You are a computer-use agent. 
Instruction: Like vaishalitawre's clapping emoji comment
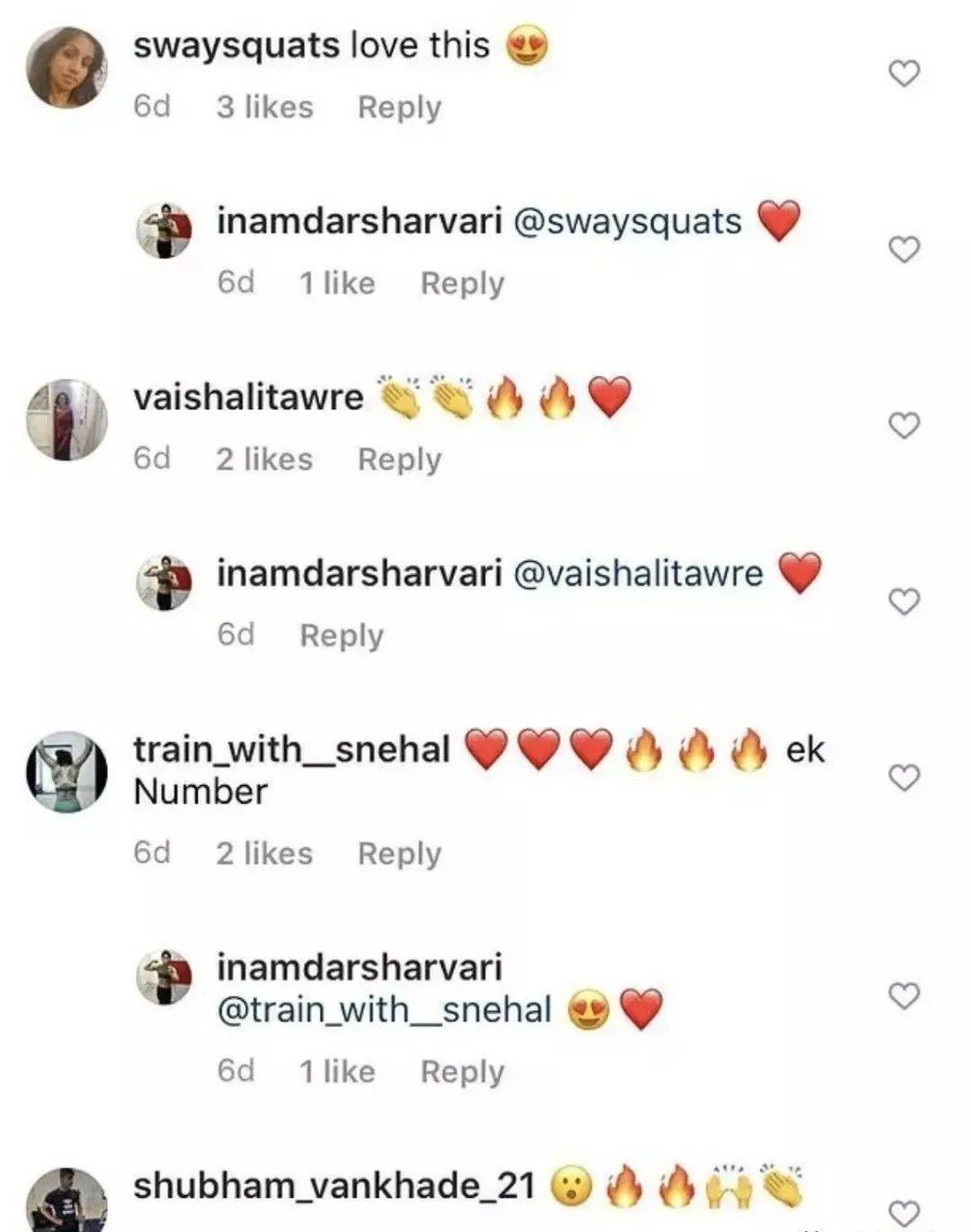(904, 424)
